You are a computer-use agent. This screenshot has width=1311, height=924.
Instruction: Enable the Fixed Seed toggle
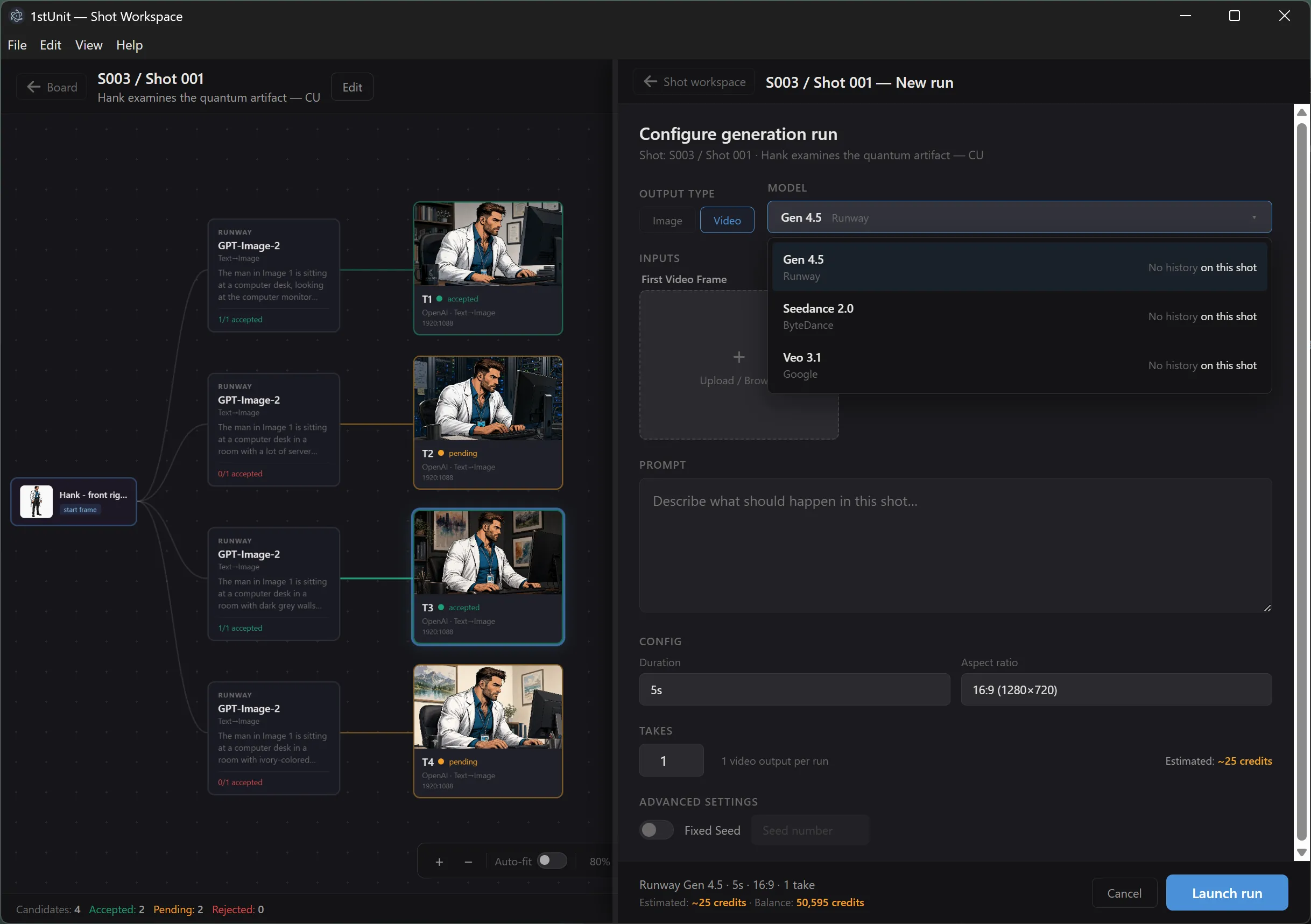click(656, 829)
